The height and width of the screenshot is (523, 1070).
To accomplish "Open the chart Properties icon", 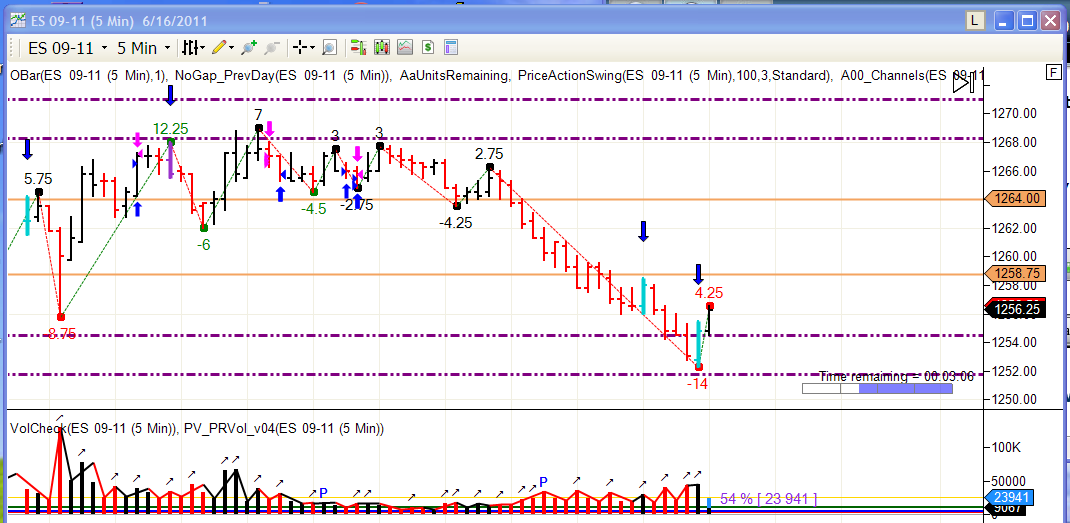I will click(x=450, y=47).
